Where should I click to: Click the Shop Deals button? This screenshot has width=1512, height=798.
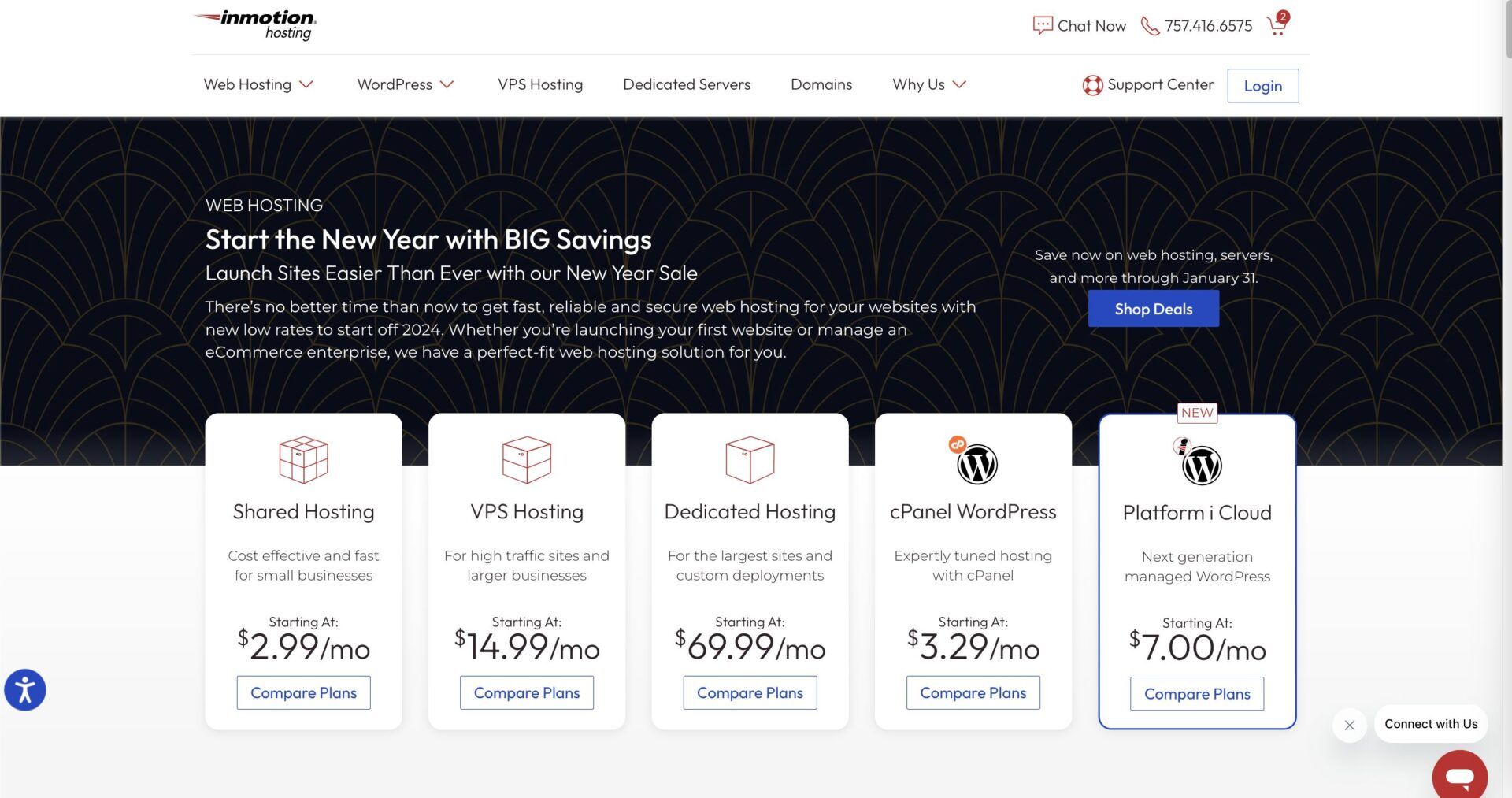point(1154,309)
